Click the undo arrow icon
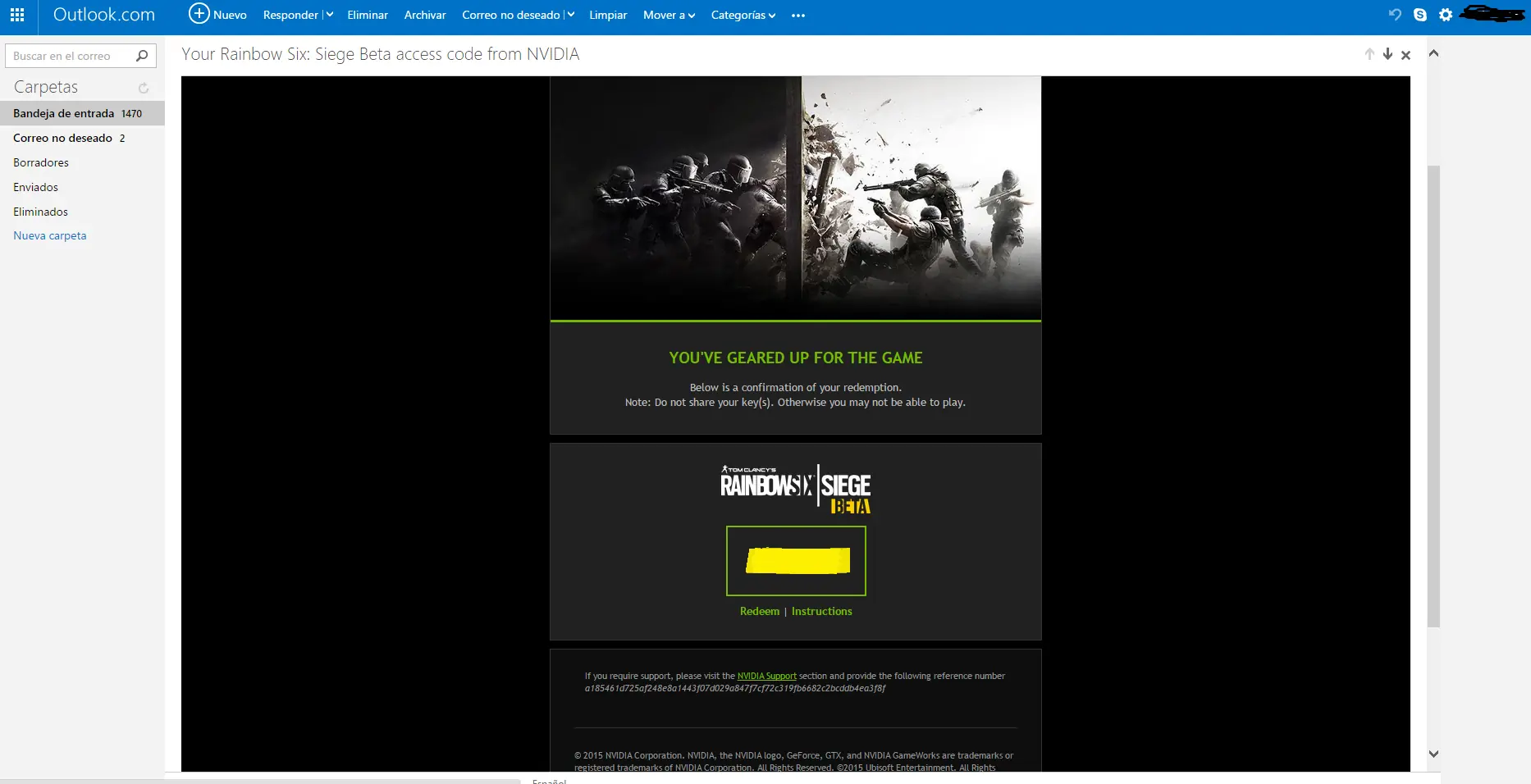 coord(1395,15)
